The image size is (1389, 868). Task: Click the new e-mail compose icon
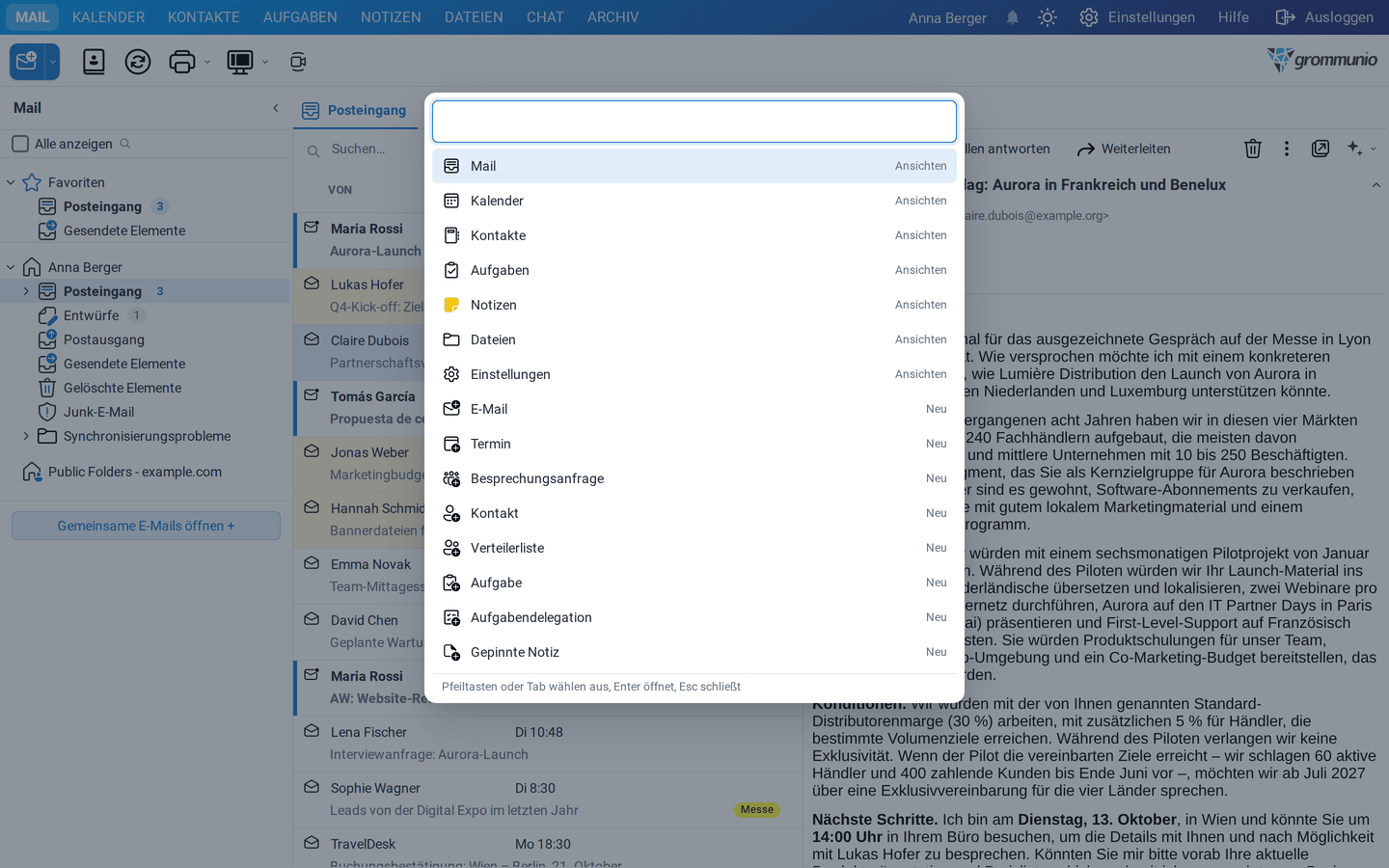pos(27,62)
